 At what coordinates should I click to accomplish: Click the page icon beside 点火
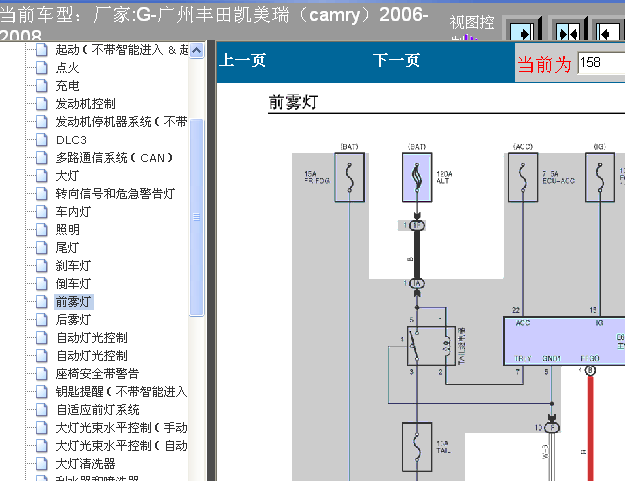point(41,68)
